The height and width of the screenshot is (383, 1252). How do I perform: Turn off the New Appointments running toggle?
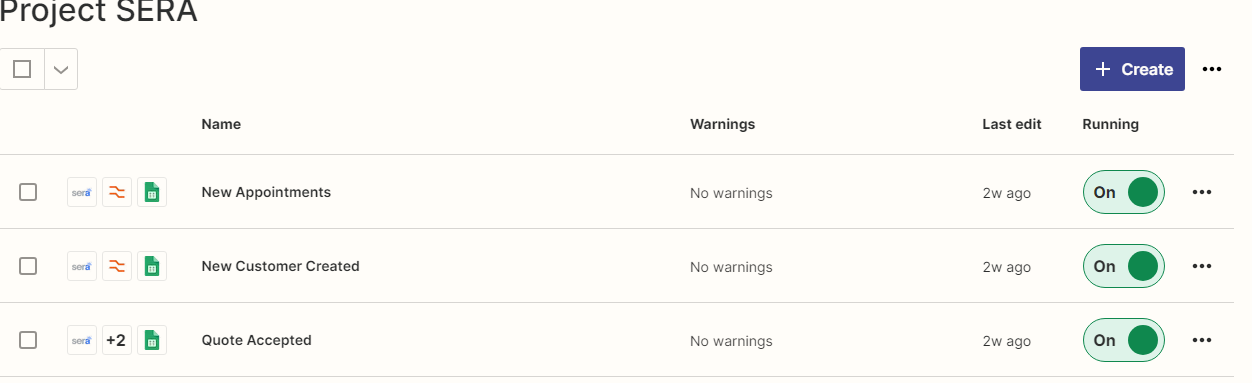point(1124,192)
